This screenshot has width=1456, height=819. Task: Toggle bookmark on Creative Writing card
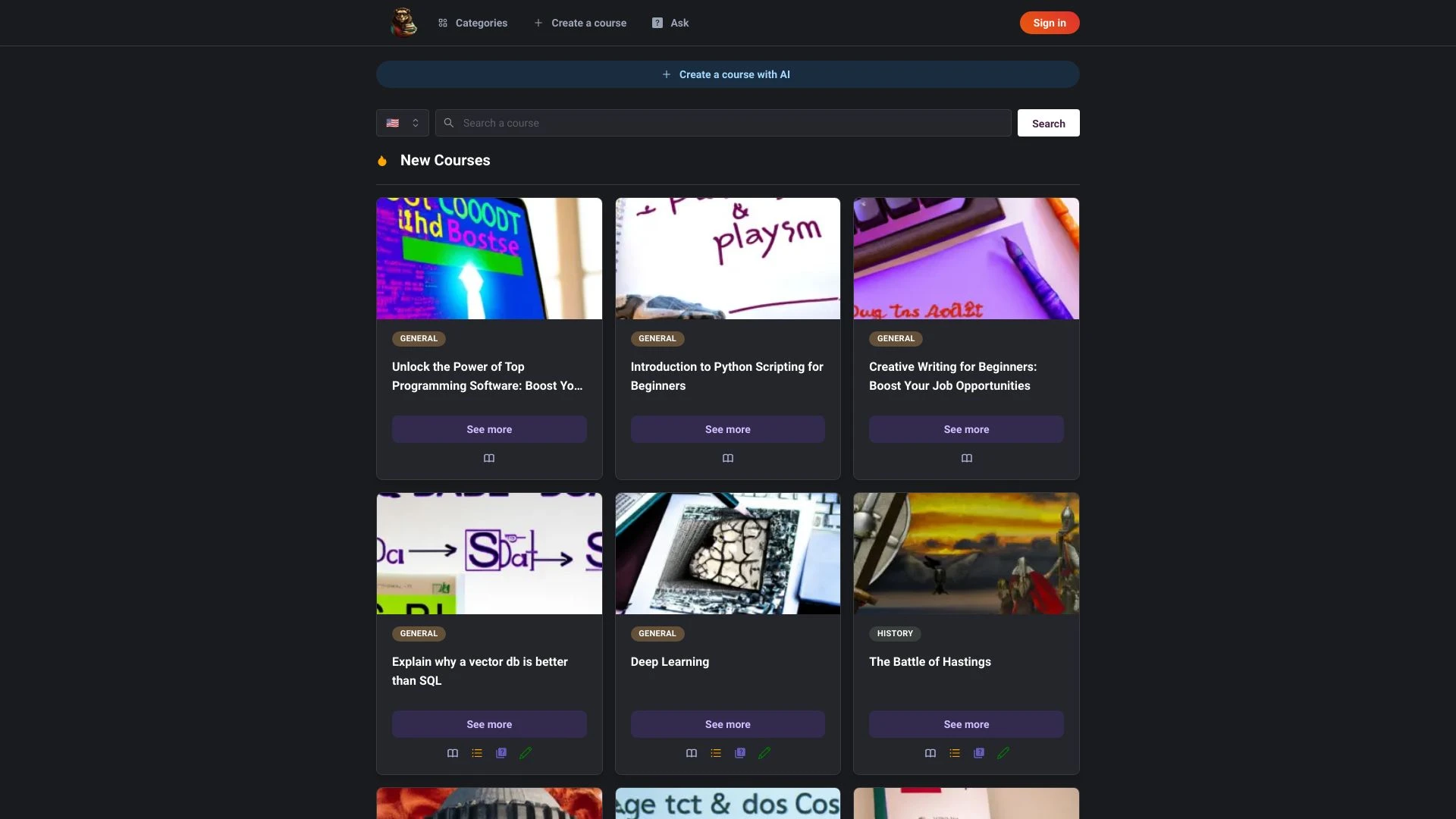pyautogui.click(x=966, y=458)
